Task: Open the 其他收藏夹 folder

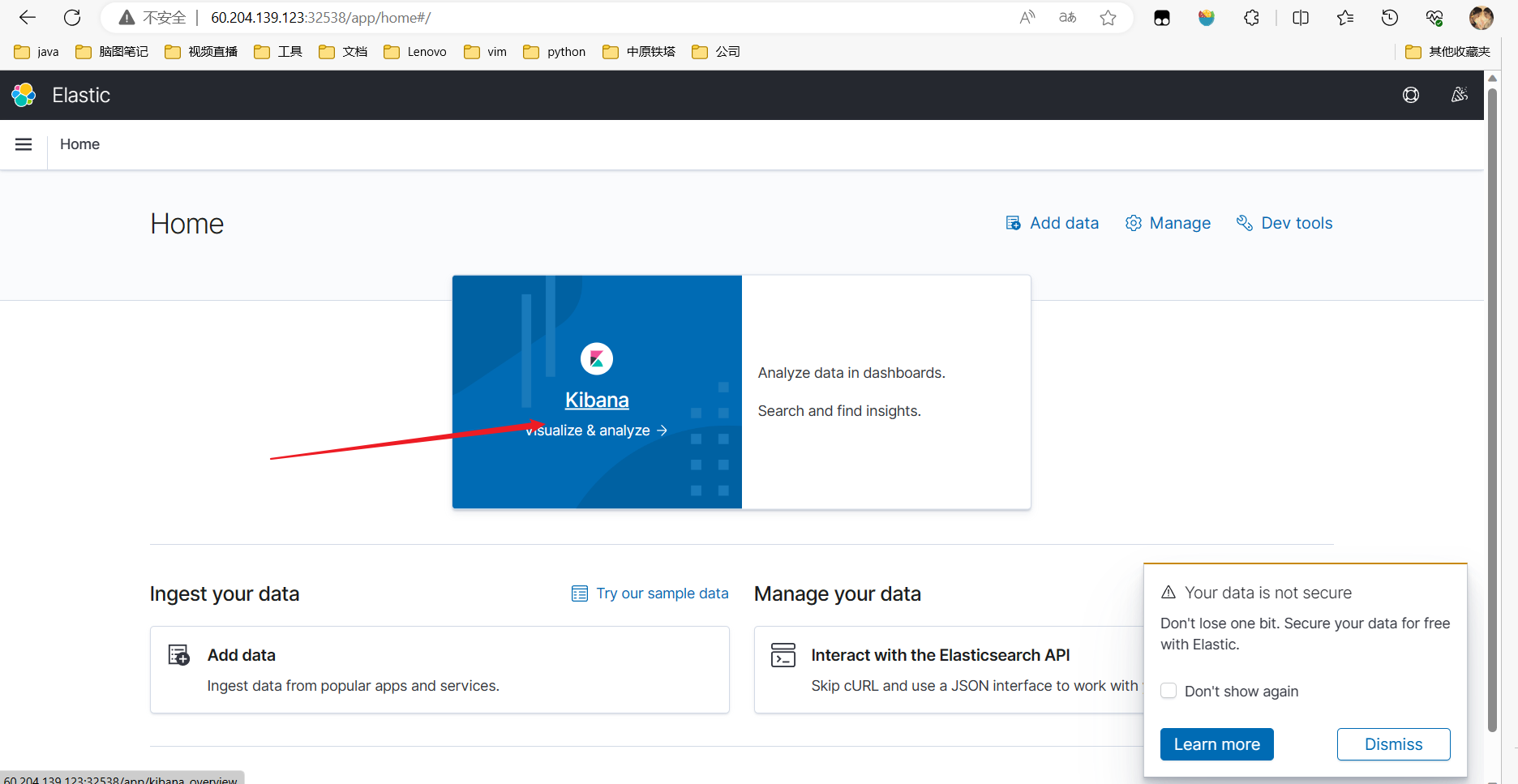Action: tap(1448, 52)
